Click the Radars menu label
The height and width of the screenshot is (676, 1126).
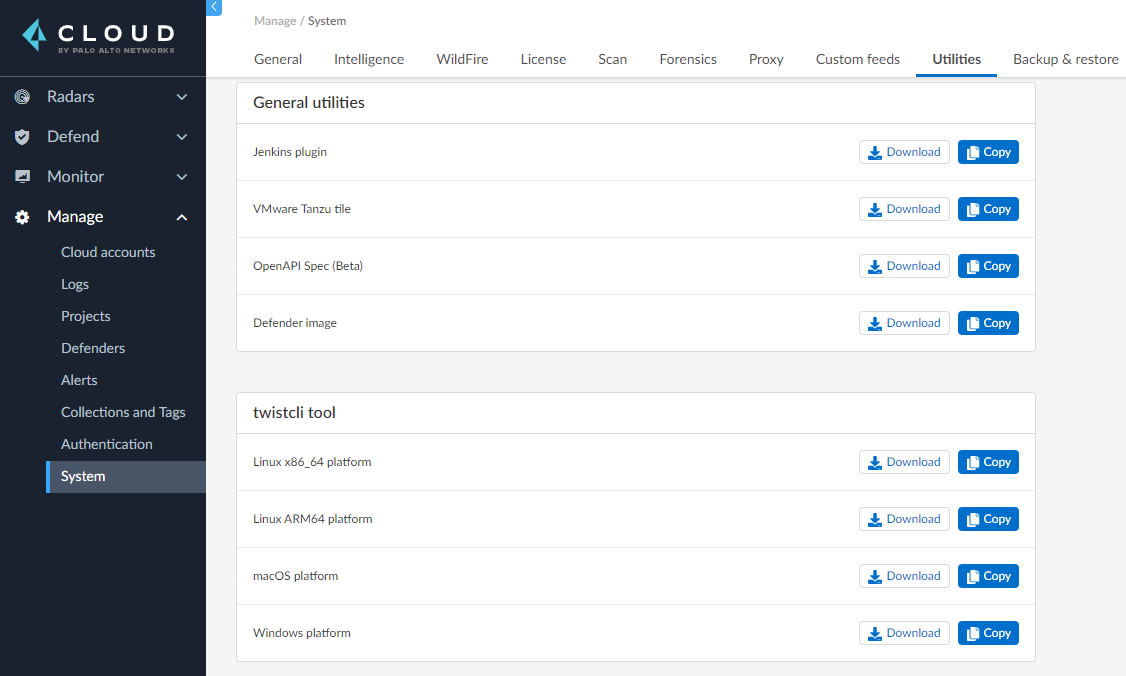coord(70,96)
